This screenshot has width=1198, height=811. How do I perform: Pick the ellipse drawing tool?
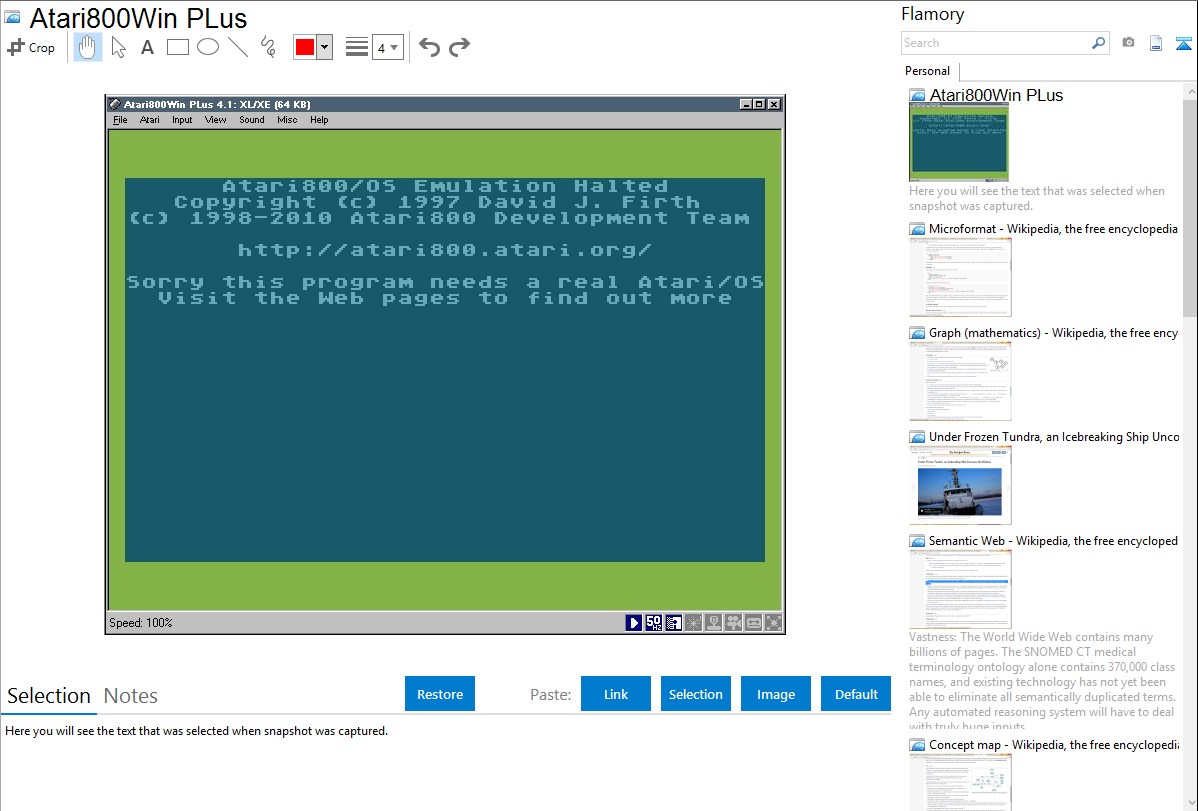click(x=208, y=47)
